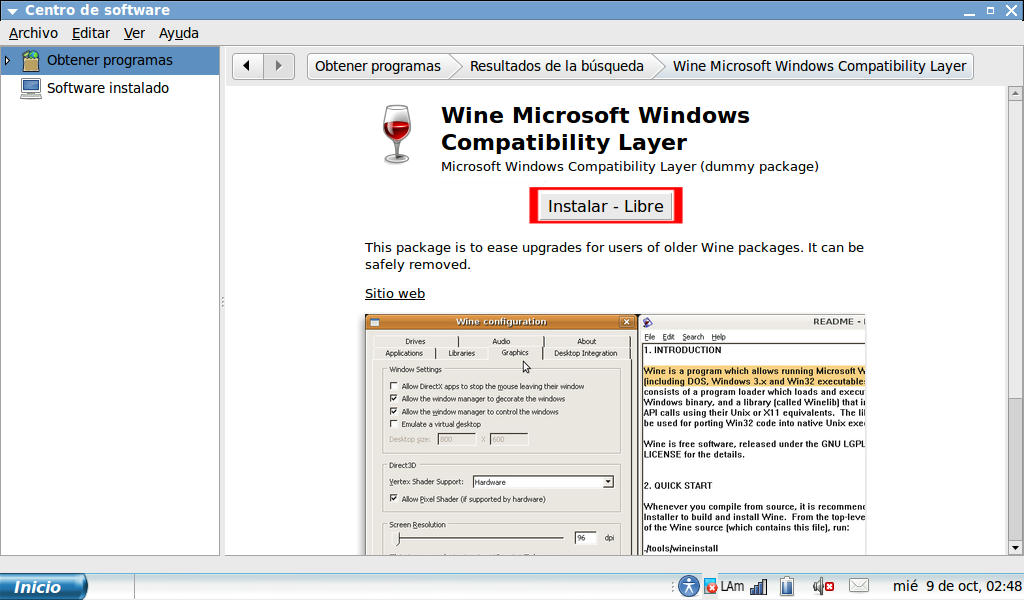
Task: Open the Editar menu
Action: (x=91, y=33)
